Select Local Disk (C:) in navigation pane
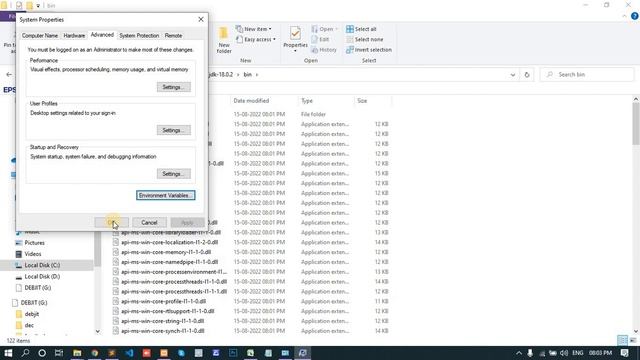This screenshot has width=640, height=360. tap(42, 265)
